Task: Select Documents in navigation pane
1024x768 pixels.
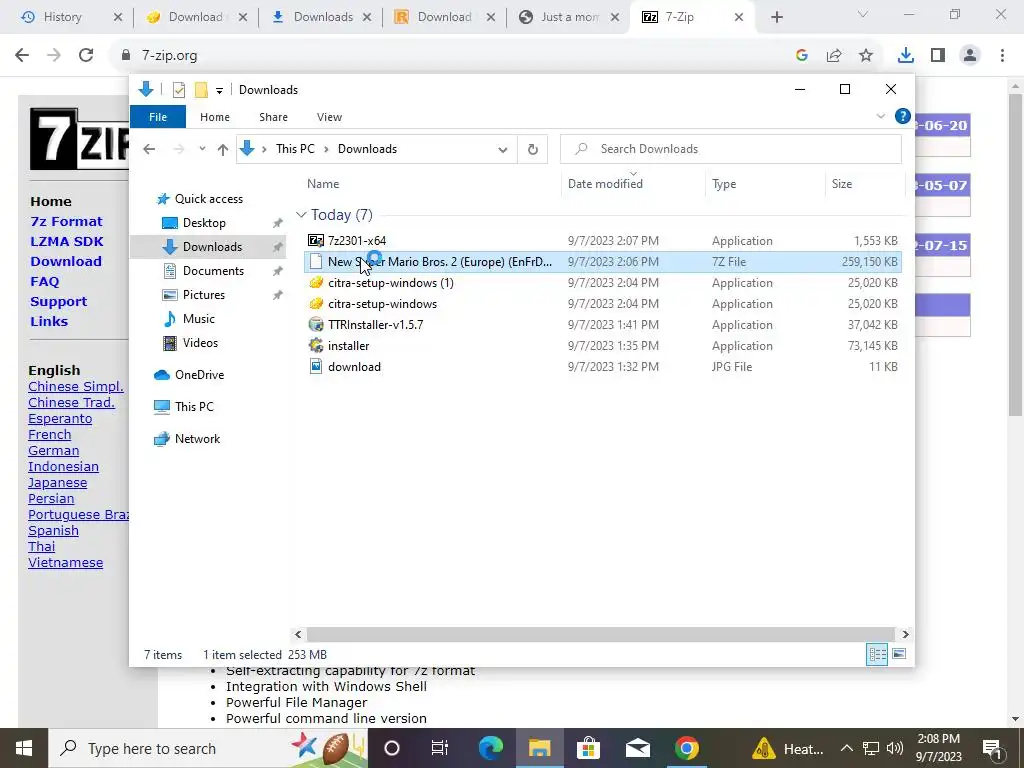Action: [213, 271]
